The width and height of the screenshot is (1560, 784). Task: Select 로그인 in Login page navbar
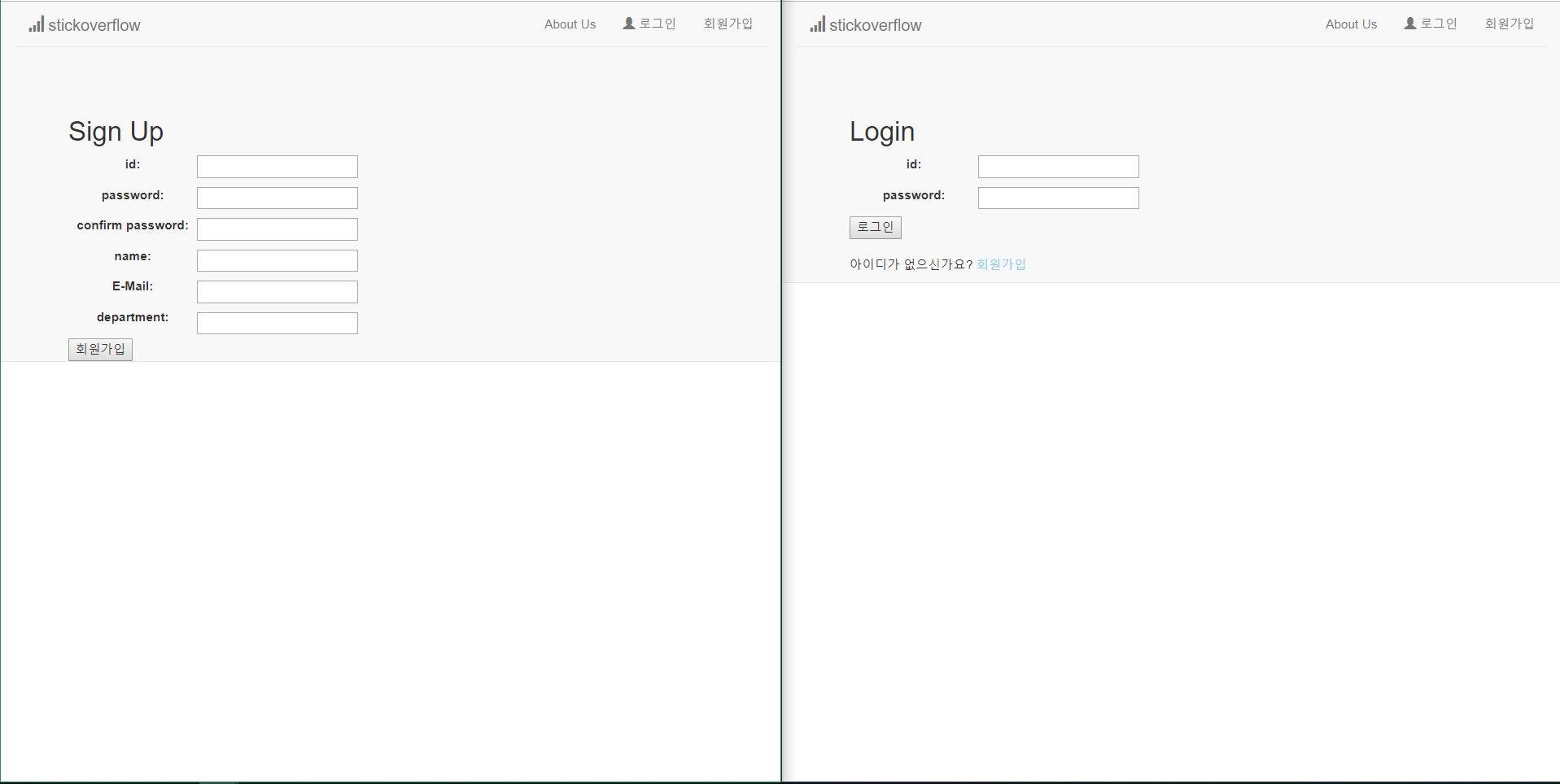click(1439, 24)
